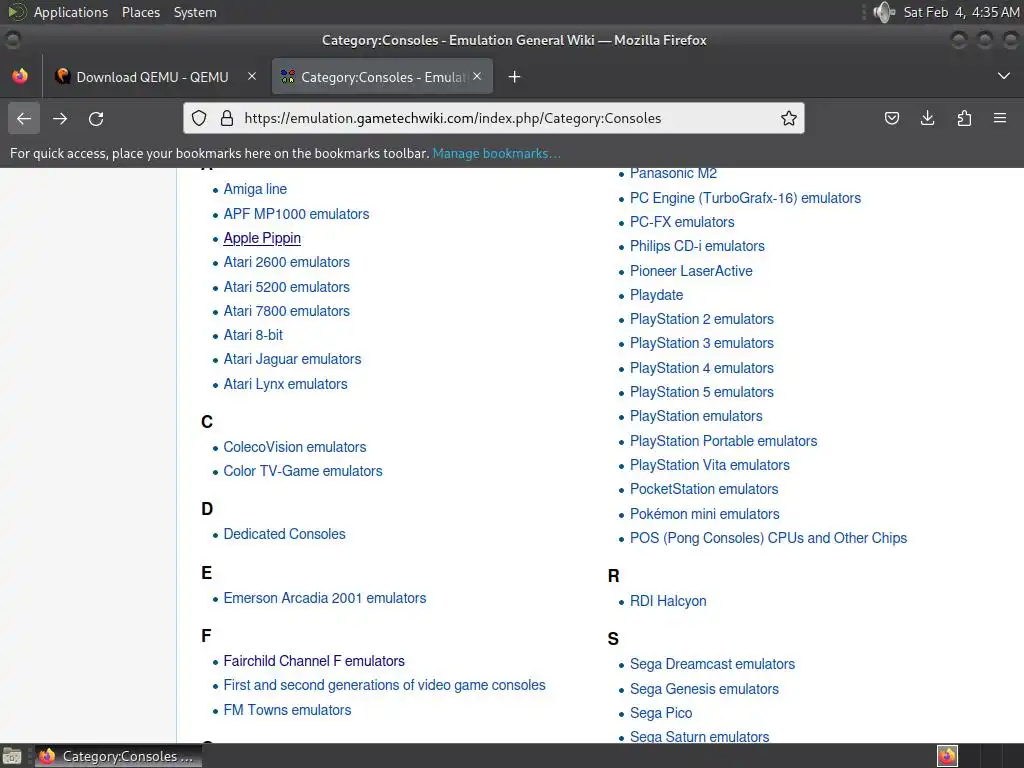
Task: Click the volume speaker icon in panel
Action: [884, 12]
